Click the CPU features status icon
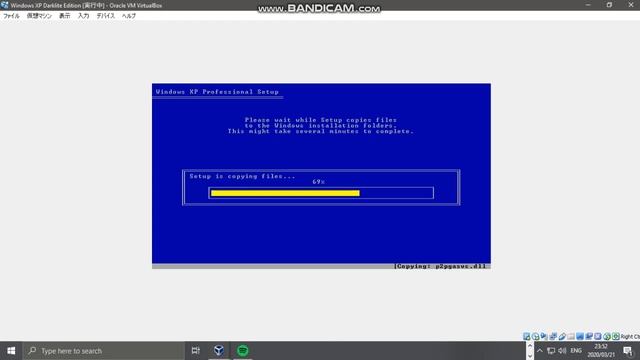 [x=598, y=336]
